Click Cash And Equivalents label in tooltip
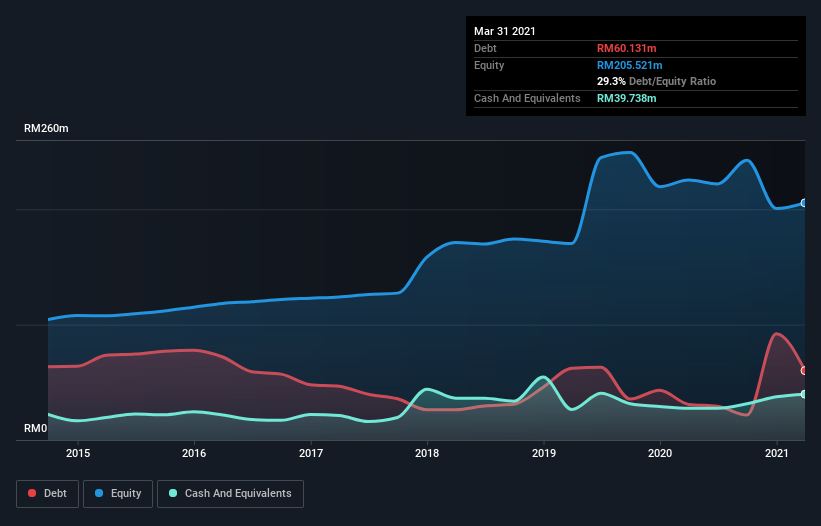This screenshot has height=526, width=821. tap(527, 98)
